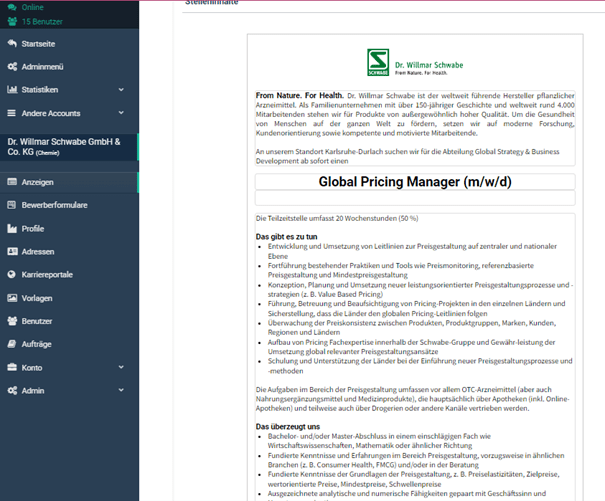Expand the Admin submenu chevron
605x501 pixels.
tap(121, 391)
